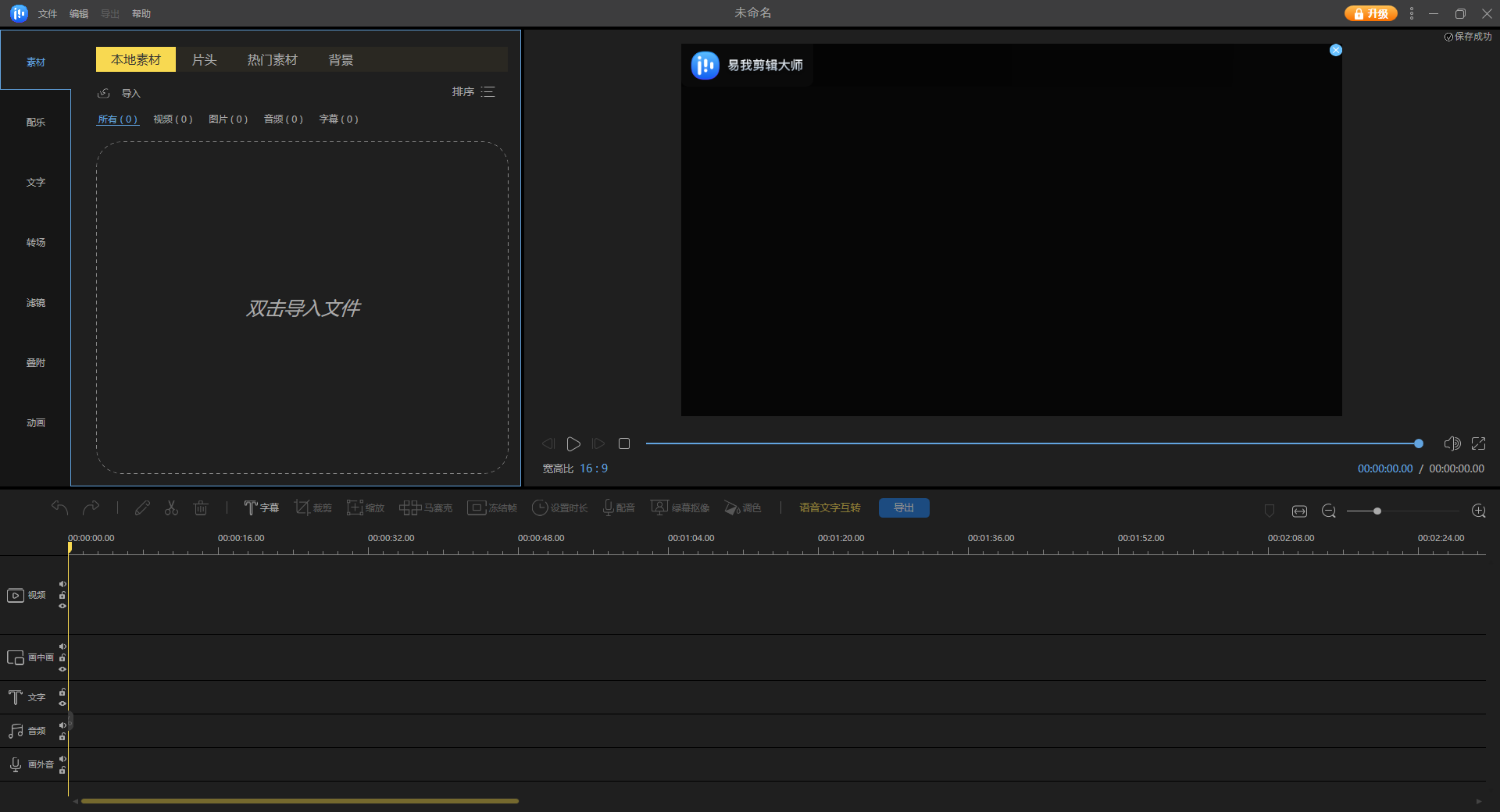Click the blue 导出 export button
This screenshot has width=1500, height=812.
pos(903,508)
